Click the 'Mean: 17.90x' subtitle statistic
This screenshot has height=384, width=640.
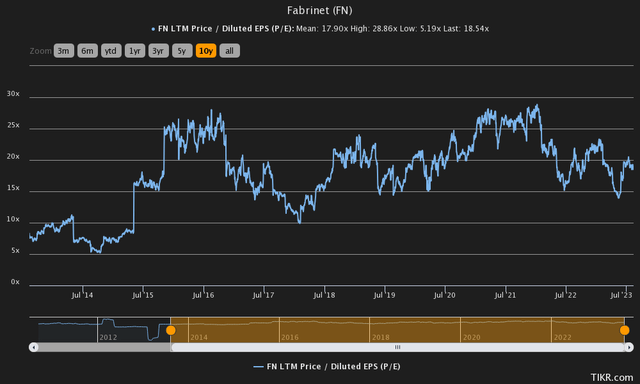tap(322, 29)
